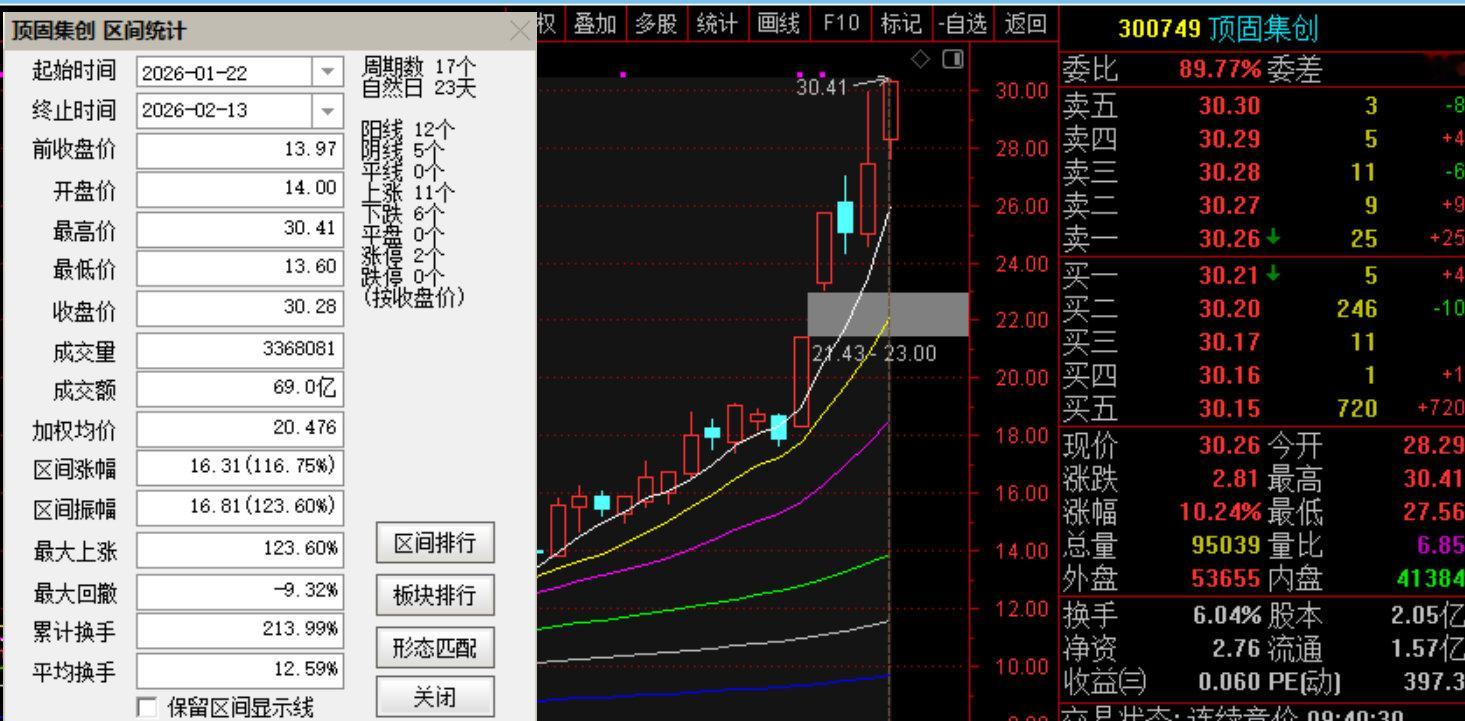Enable the 保留区间显示线 checkbox

(x=146, y=709)
